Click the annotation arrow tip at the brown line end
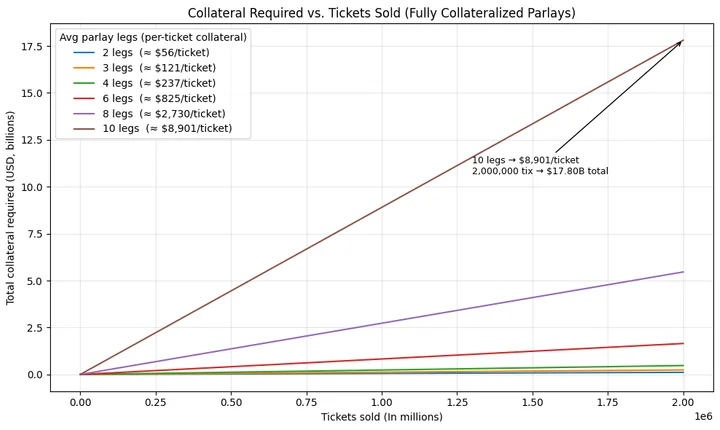 682,42
